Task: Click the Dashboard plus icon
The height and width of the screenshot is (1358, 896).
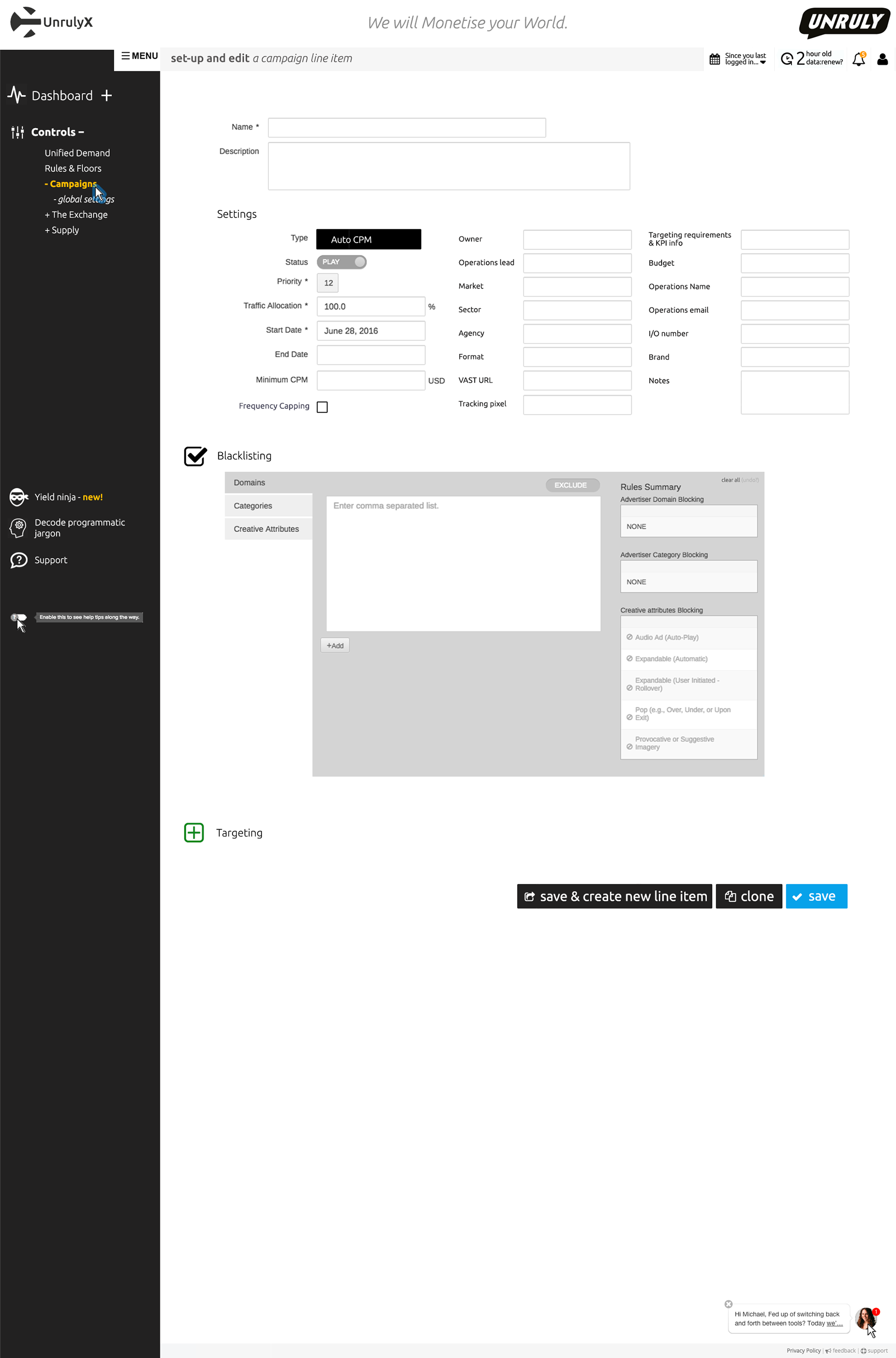Action: click(x=106, y=95)
